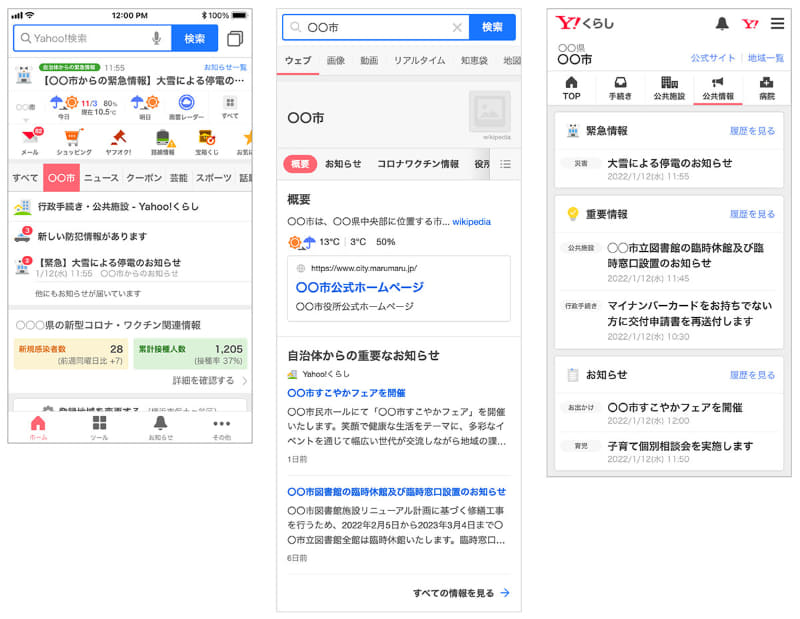Open the ショッピング shopping cart icon
This screenshot has width=800, height=619.
pos(72,137)
